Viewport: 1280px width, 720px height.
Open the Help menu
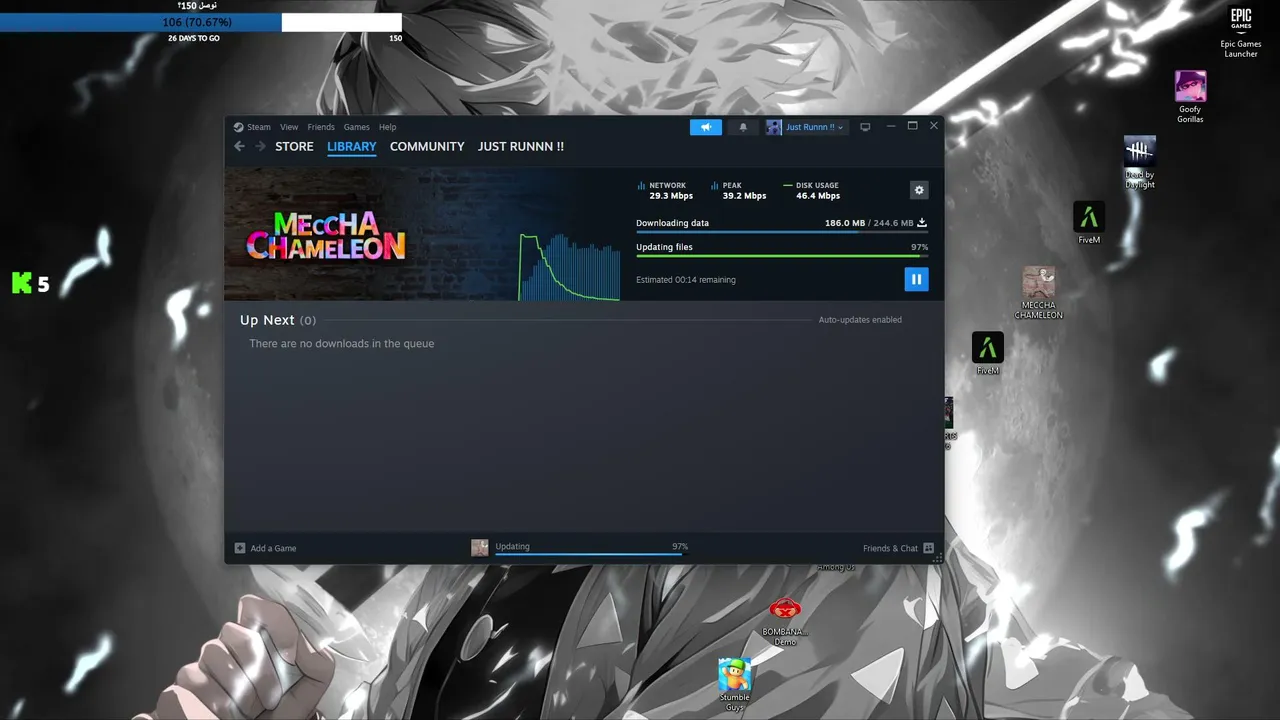pyautogui.click(x=388, y=127)
